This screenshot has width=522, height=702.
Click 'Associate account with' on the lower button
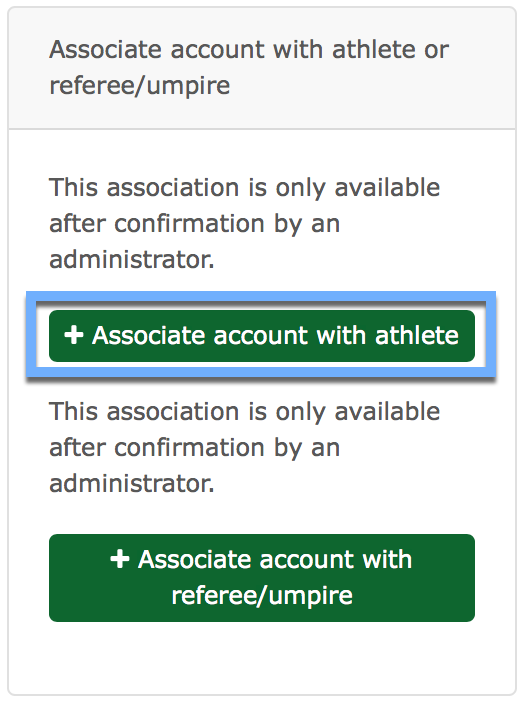(275, 559)
